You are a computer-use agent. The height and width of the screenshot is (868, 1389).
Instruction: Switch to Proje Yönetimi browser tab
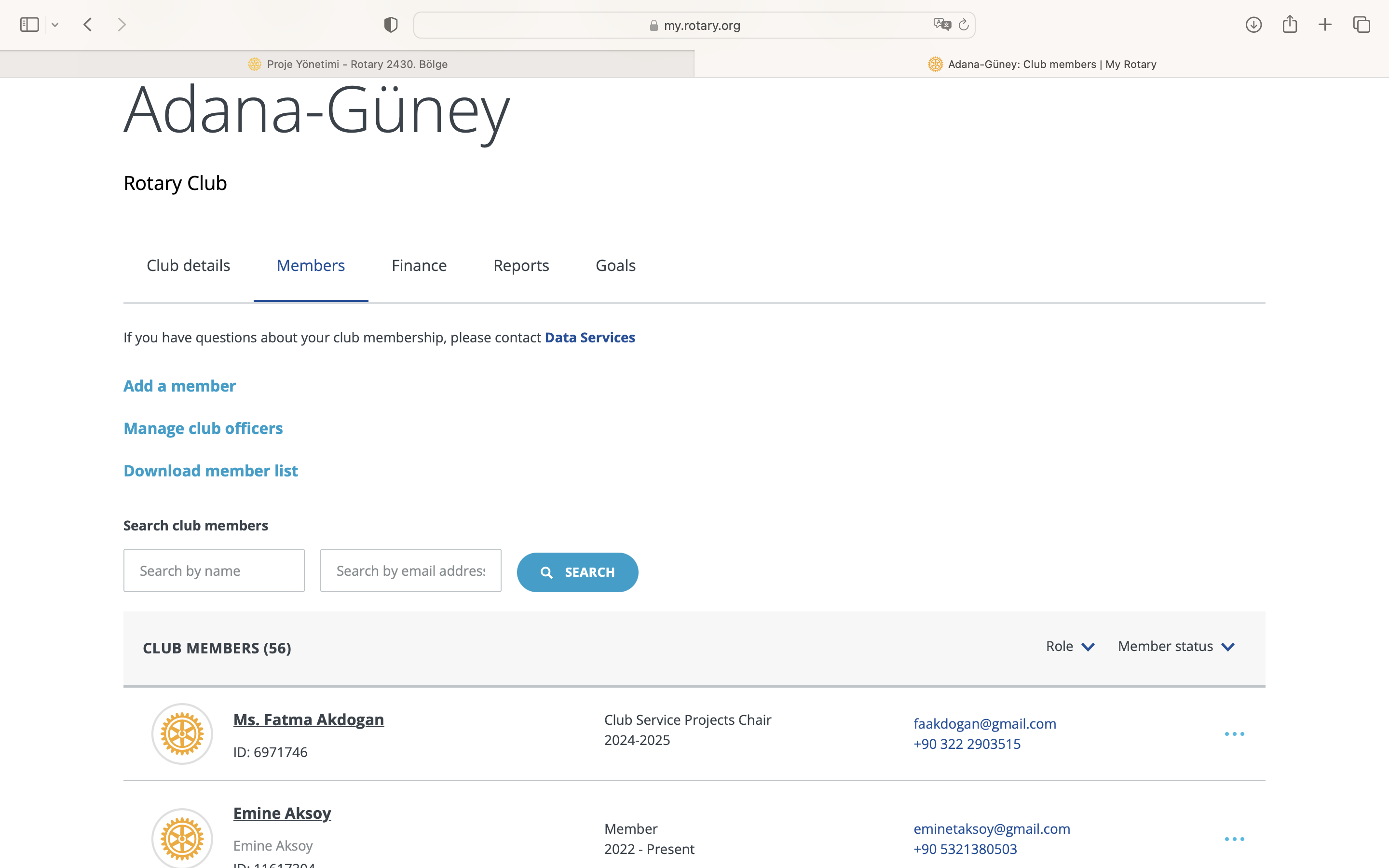tap(347, 64)
